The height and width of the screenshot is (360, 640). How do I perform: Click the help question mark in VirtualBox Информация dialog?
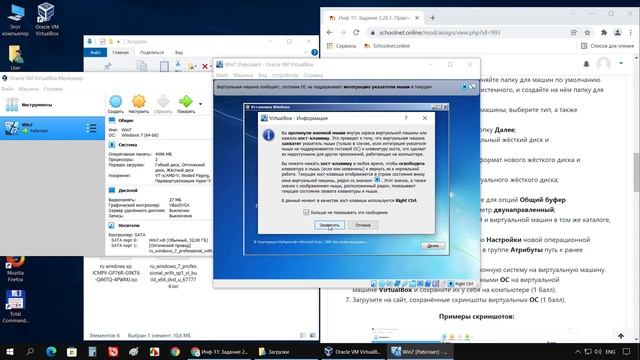tap(405, 118)
